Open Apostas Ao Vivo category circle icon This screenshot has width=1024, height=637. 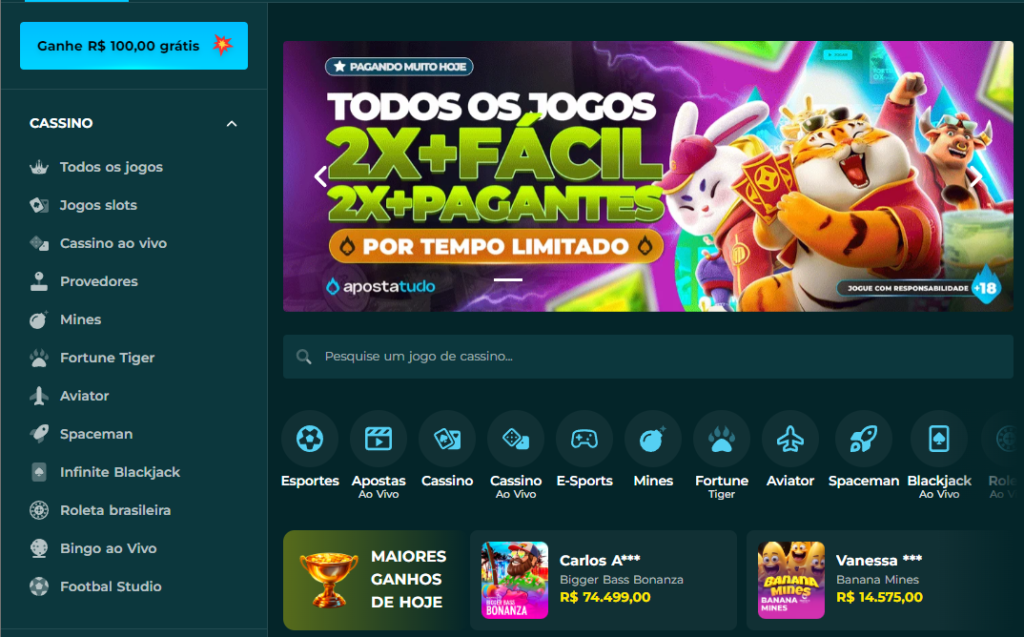pos(379,439)
